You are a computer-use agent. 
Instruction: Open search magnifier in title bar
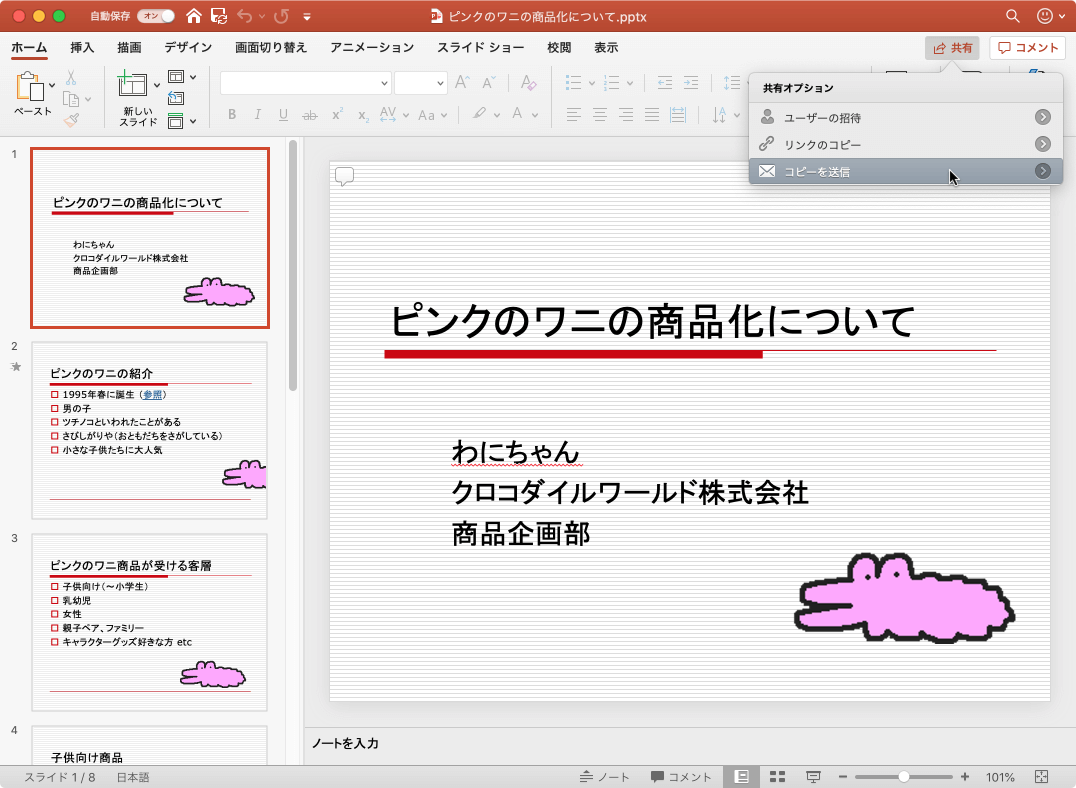[x=1012, y=16]
